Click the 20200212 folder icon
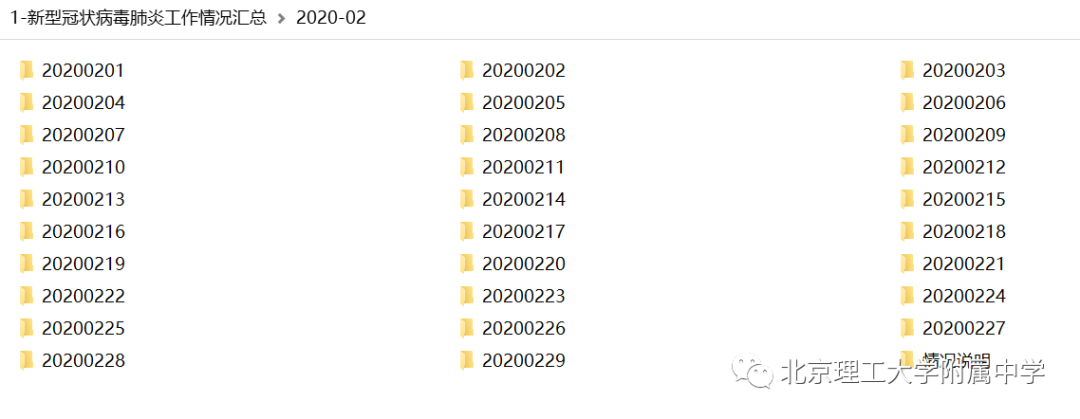This screenshot has width=1080, height=419. [x=907, y=167]
